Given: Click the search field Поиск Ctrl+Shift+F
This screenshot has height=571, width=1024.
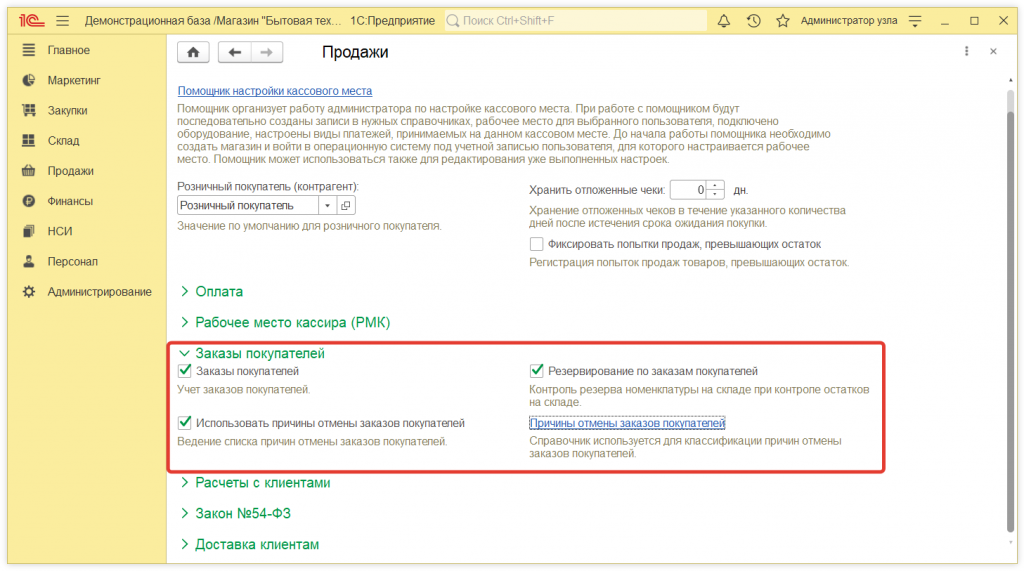Looking at the screenshot, I should 575,21.
